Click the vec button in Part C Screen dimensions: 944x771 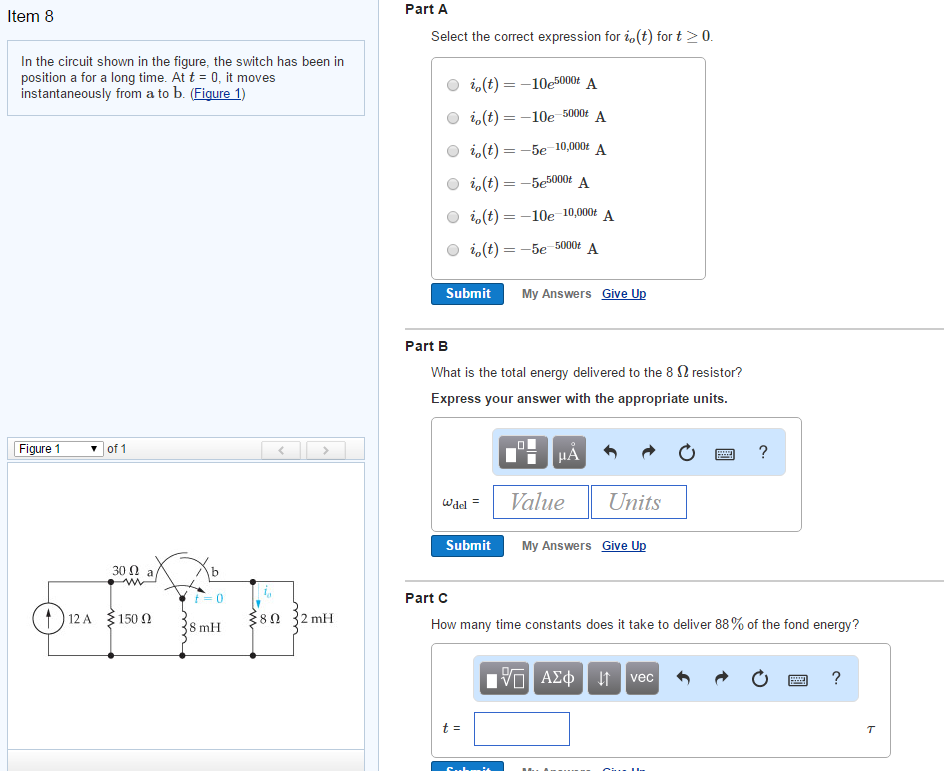click(x=642, y=678)
